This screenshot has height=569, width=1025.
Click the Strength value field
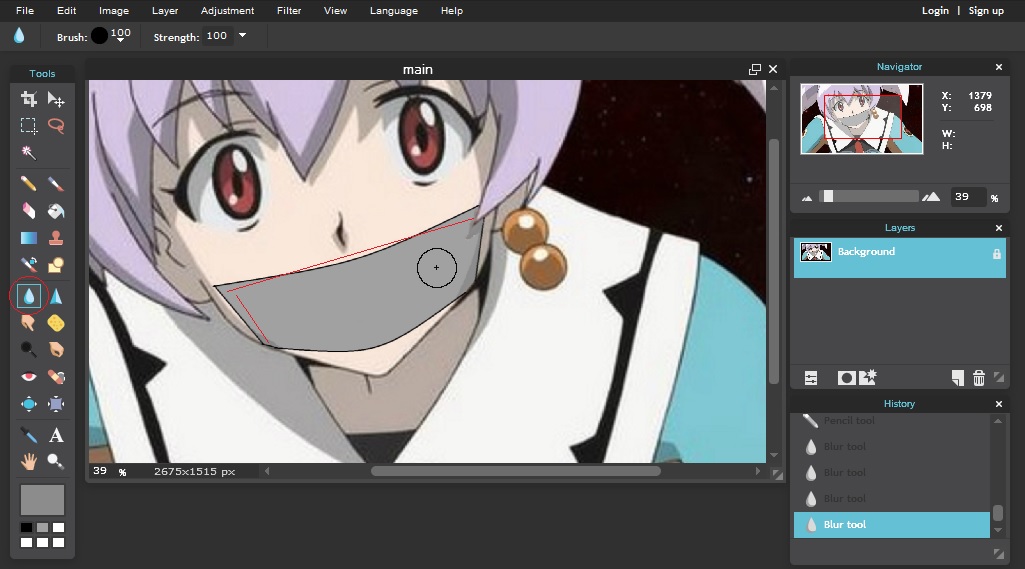pos(217,36)
